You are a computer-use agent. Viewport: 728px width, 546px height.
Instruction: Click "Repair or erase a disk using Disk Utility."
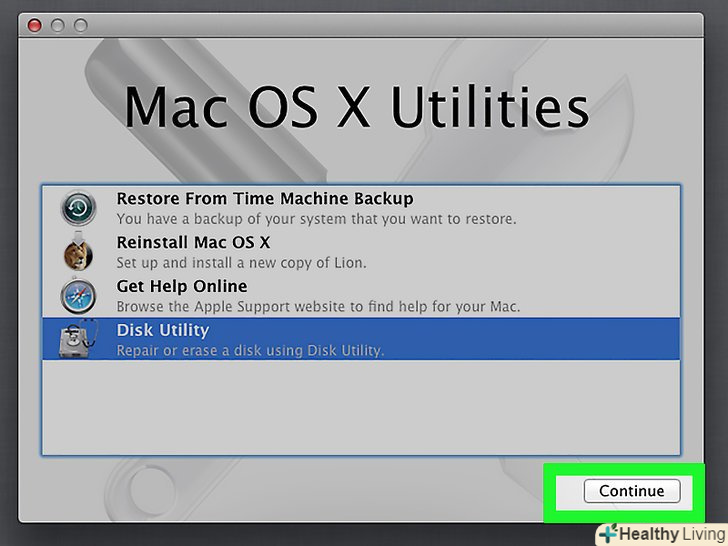coord(250,351)
